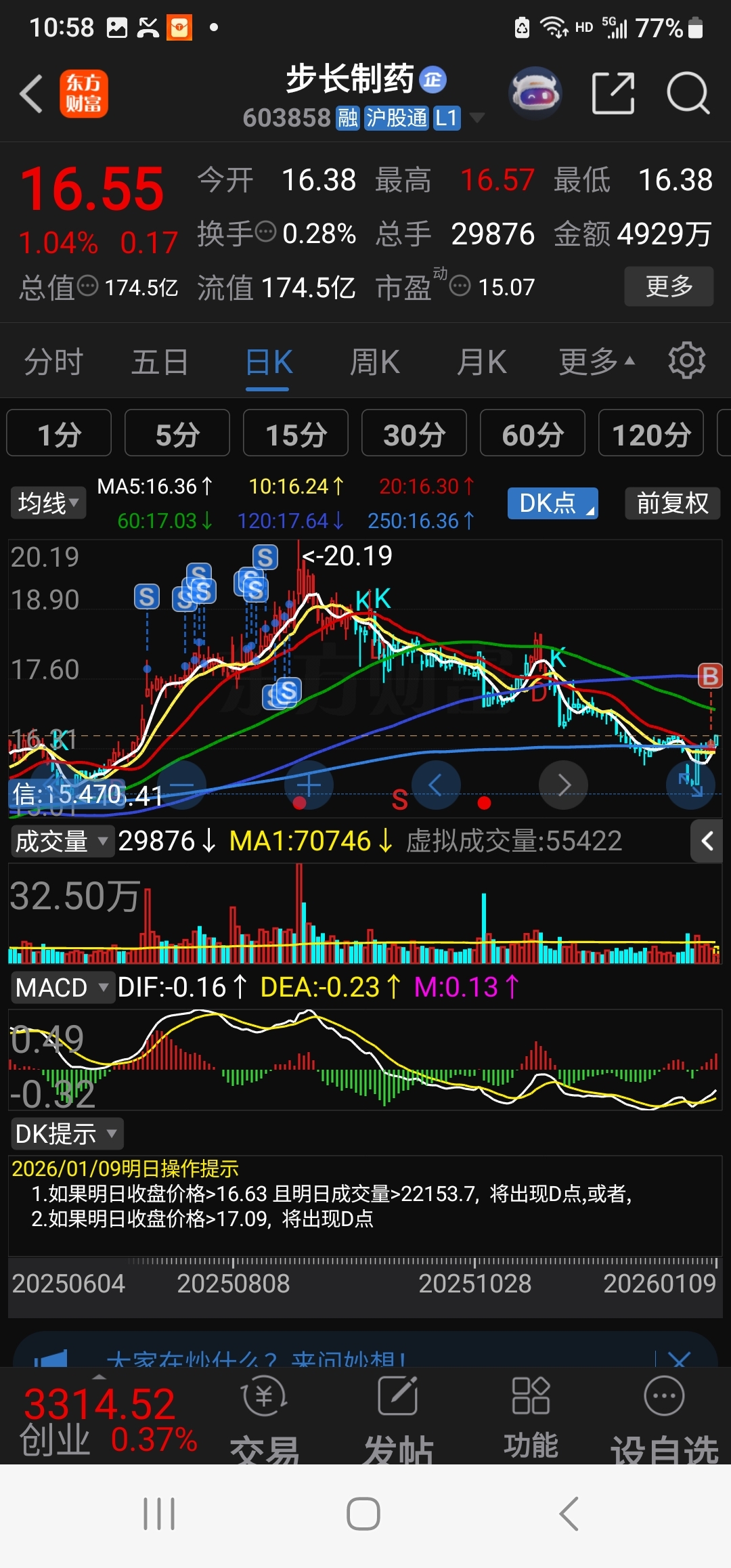Tap the back arrow at top left

[x=31, y=93]
